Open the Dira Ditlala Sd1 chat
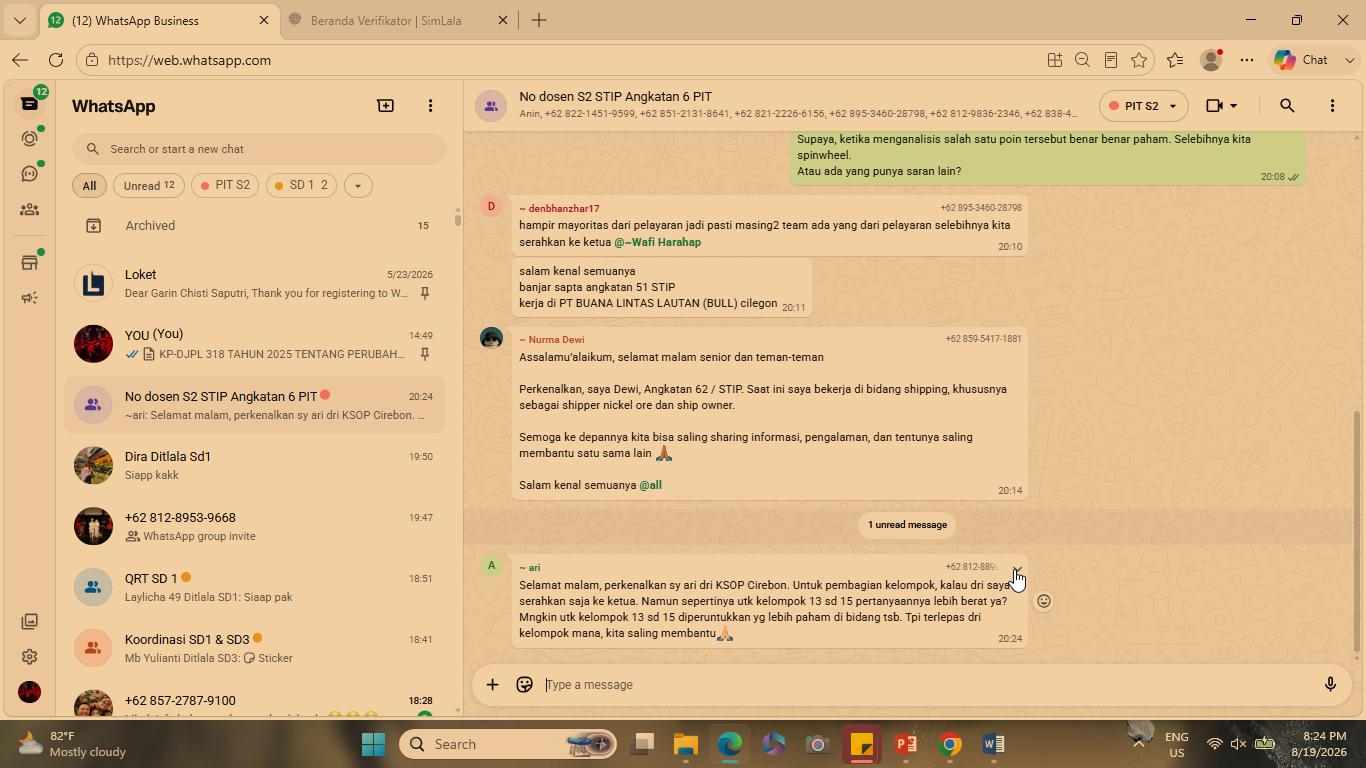This screenshot has width=1366, height=768. (255, 465)
